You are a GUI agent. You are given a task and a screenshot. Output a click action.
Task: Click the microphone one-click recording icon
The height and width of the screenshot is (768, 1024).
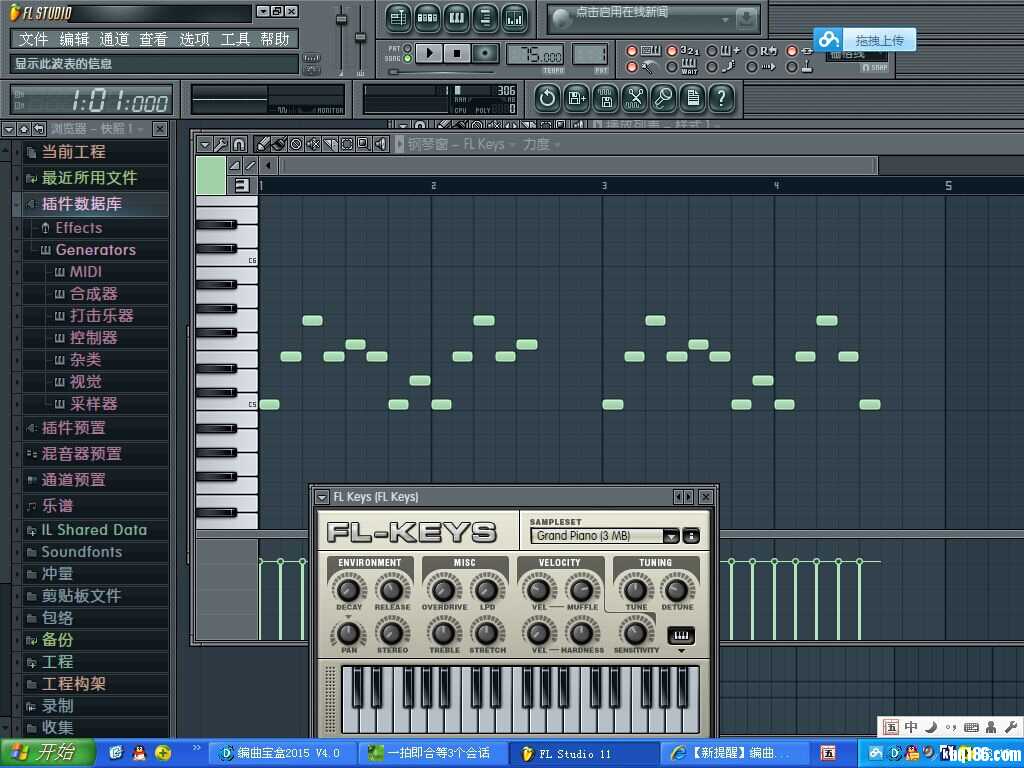(x=664, y=98)
